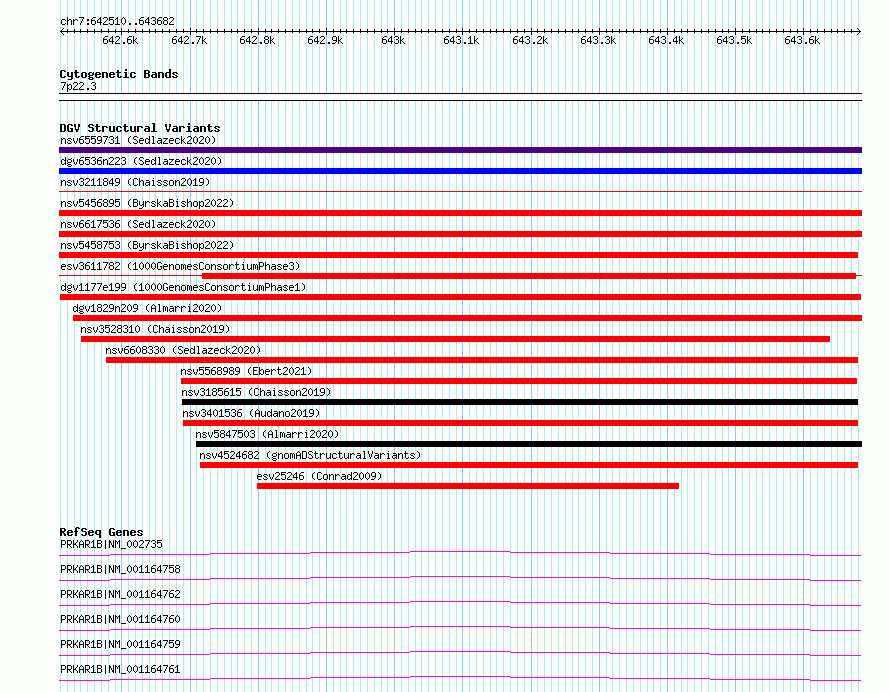Click nsv5458753 (ByrskaBishop2022) variant label
Image resolution: width=890 pixels, height=692 pixels.
tap(147, 245)
